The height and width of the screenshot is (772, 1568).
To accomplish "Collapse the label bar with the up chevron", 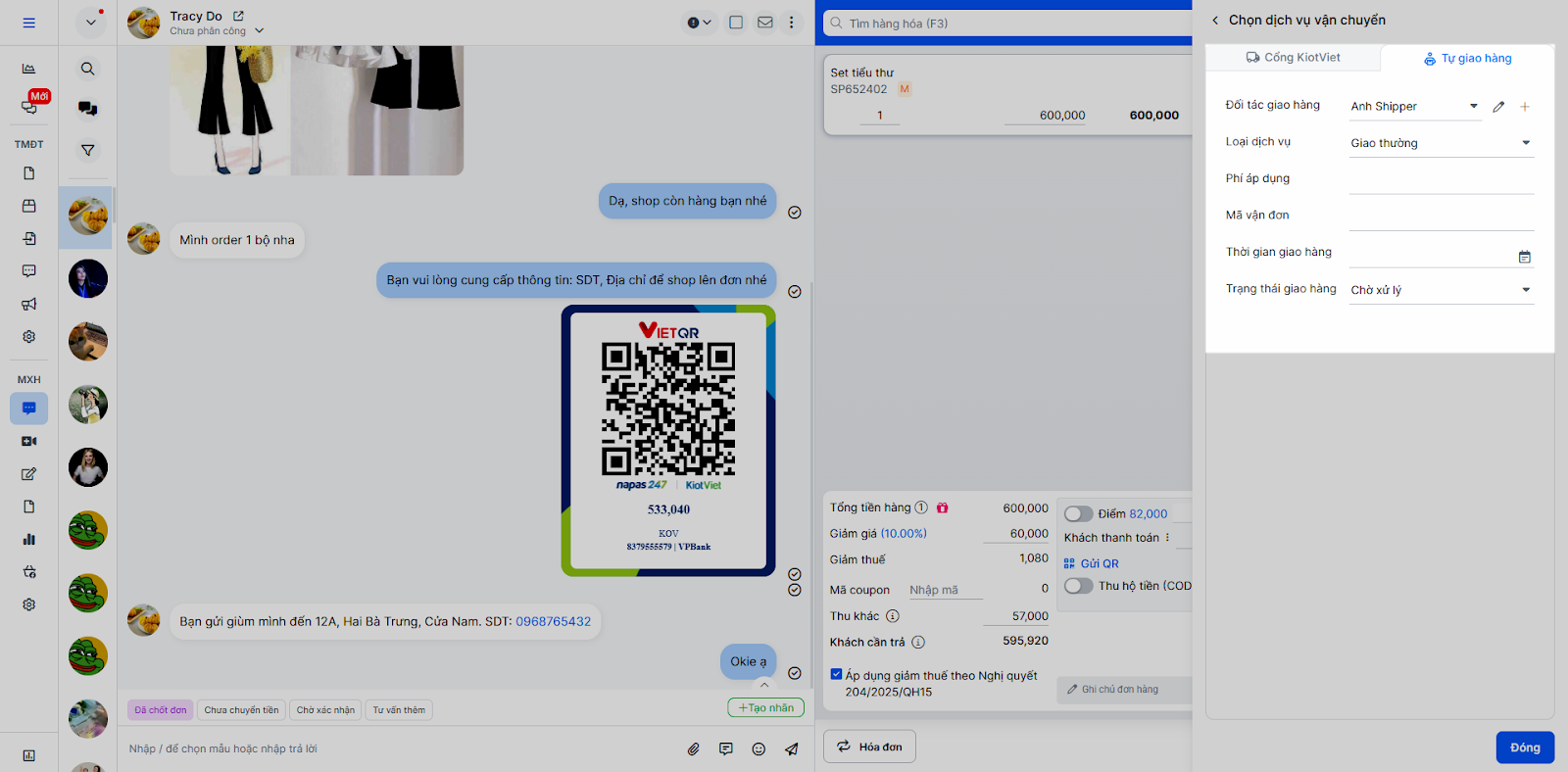I will pos(764,685).
